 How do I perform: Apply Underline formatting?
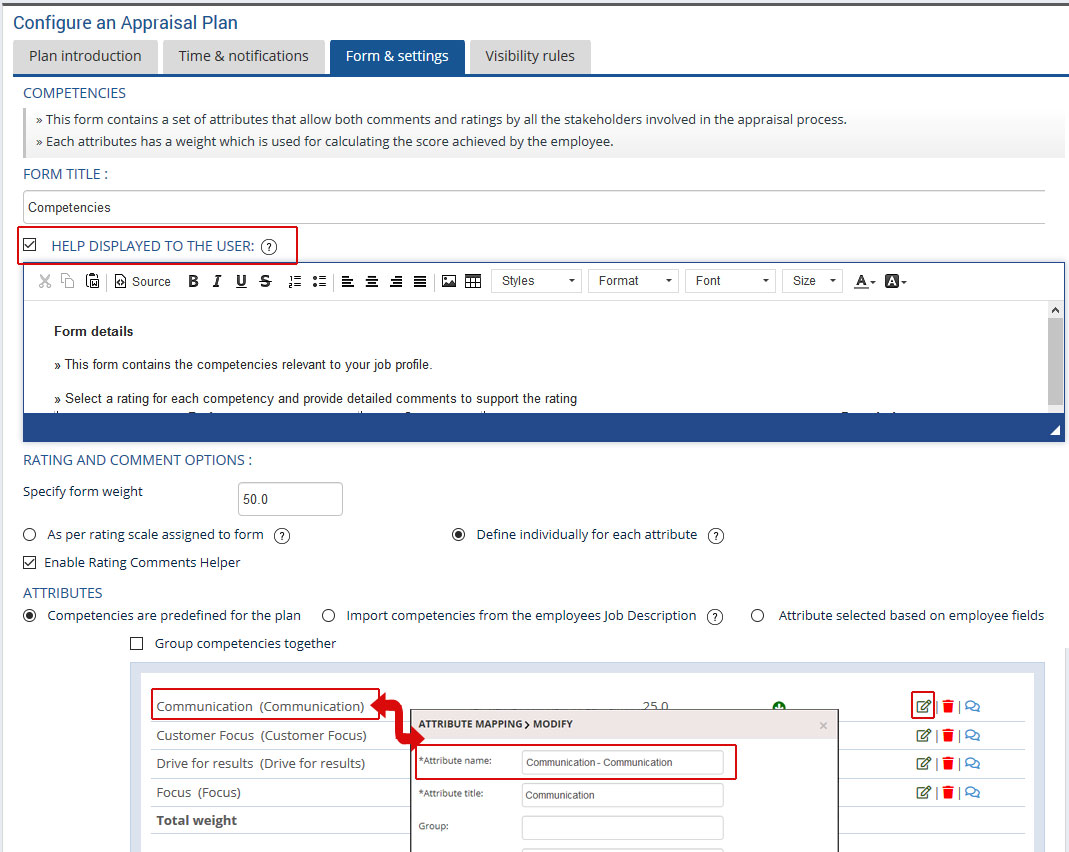pyautogui.click(x=241, y=281)
